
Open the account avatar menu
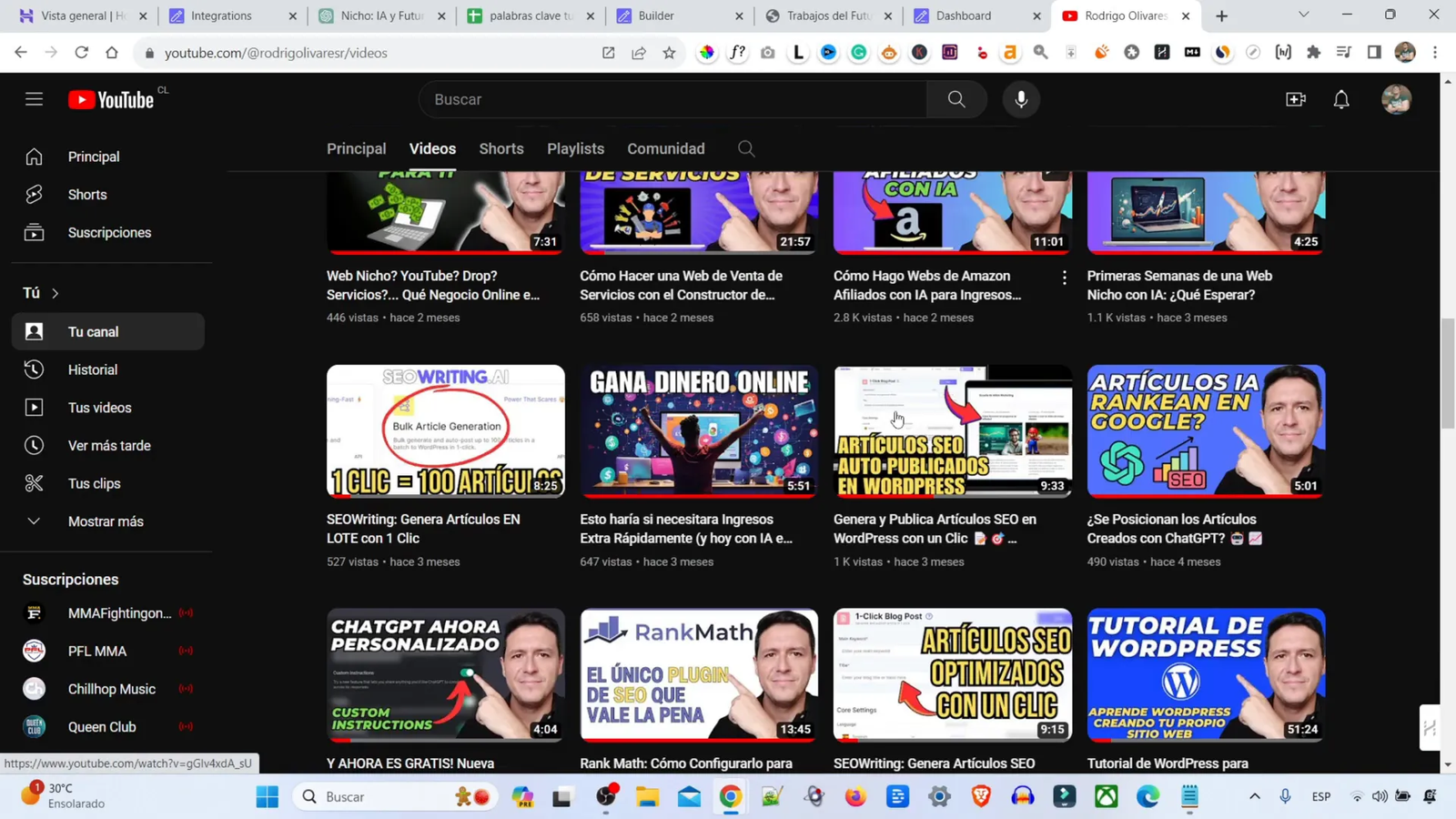[x=1396, y=99]
